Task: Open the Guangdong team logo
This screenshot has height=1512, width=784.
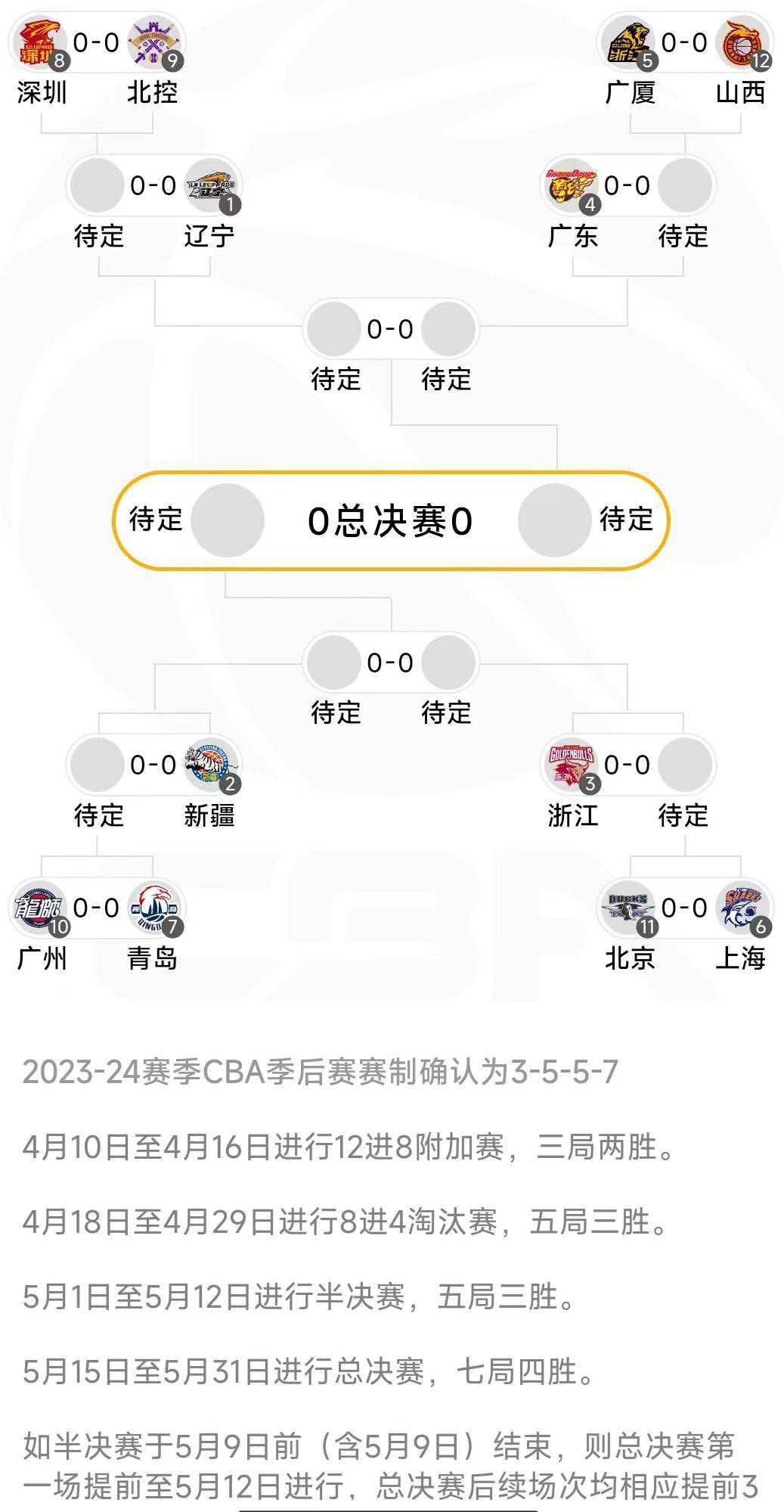Action: [x=572, y=186]
